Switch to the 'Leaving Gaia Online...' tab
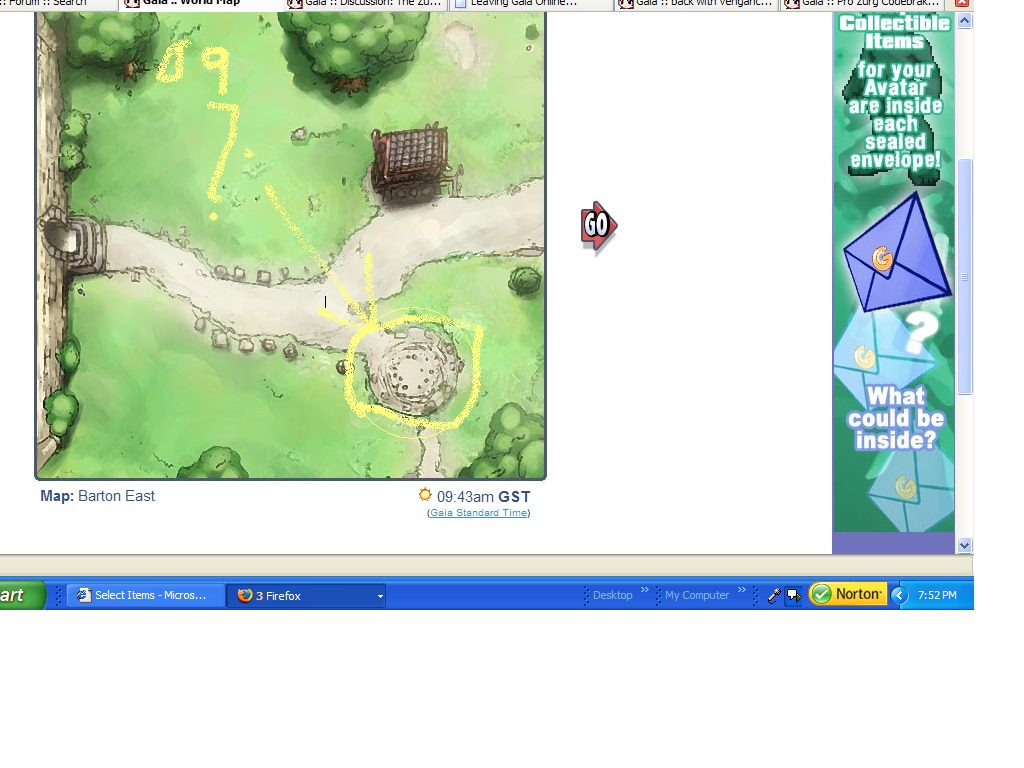 click(x=531, y=4)
